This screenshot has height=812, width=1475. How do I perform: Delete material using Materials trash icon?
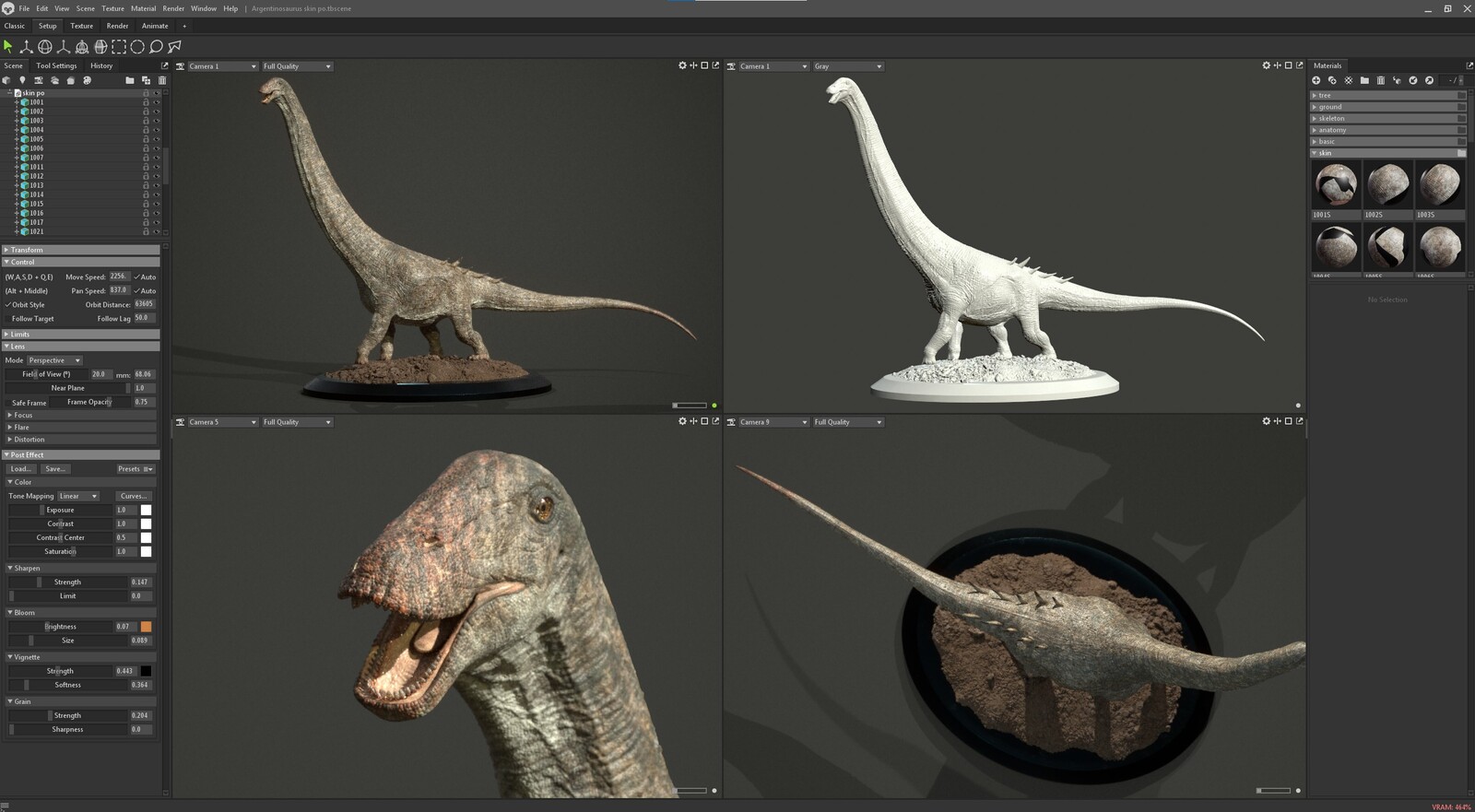pyautogui.click(x=1381, y=80)
